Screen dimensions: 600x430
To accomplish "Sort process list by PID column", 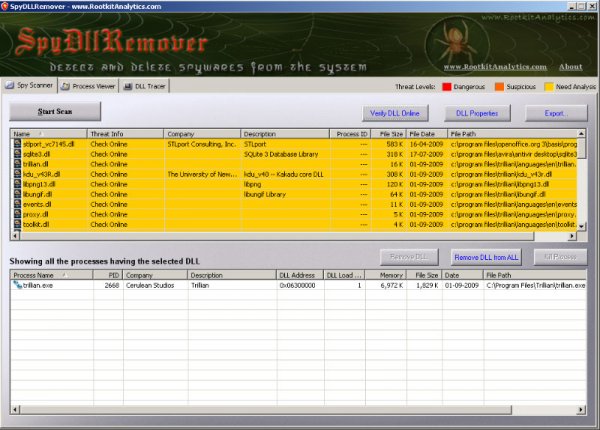I will [x=108, y=275].
